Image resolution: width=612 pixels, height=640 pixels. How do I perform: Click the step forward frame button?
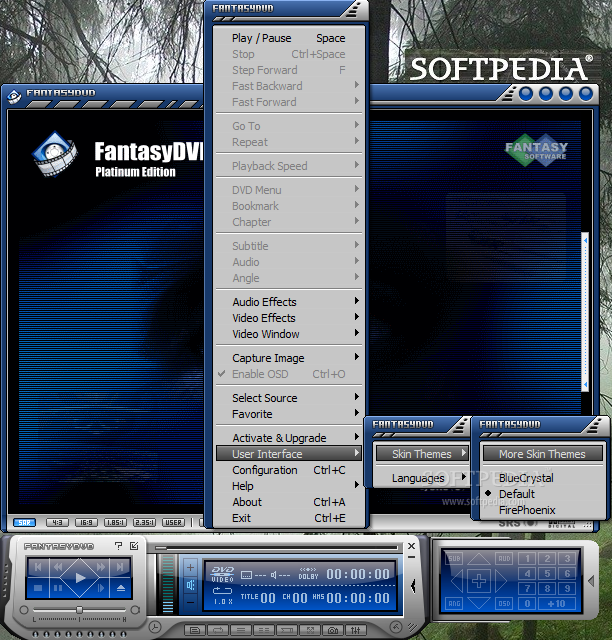(x=101, y=588)
